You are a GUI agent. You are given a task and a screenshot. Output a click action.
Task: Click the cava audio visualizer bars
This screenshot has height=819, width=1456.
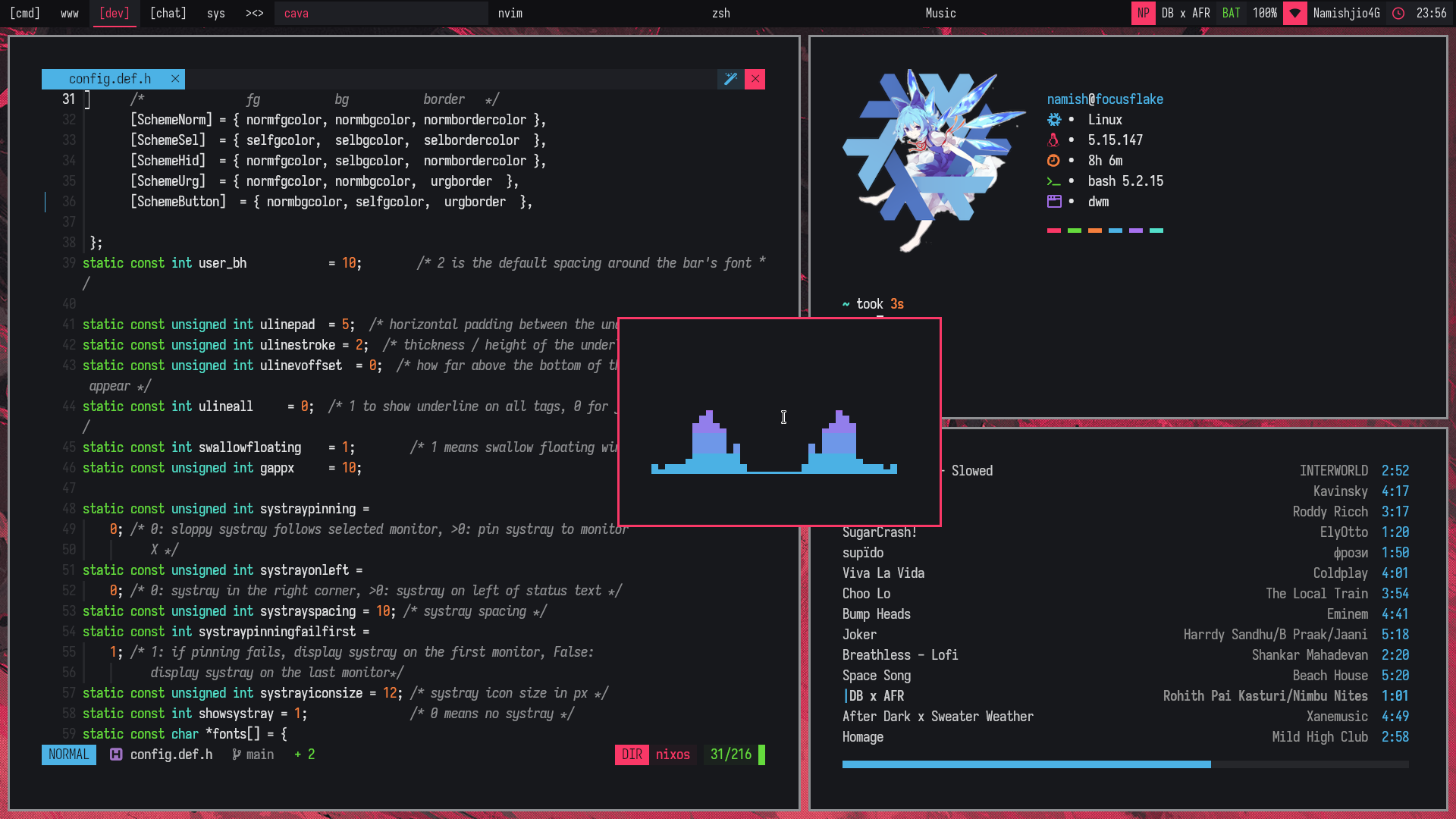coord(774,442)
